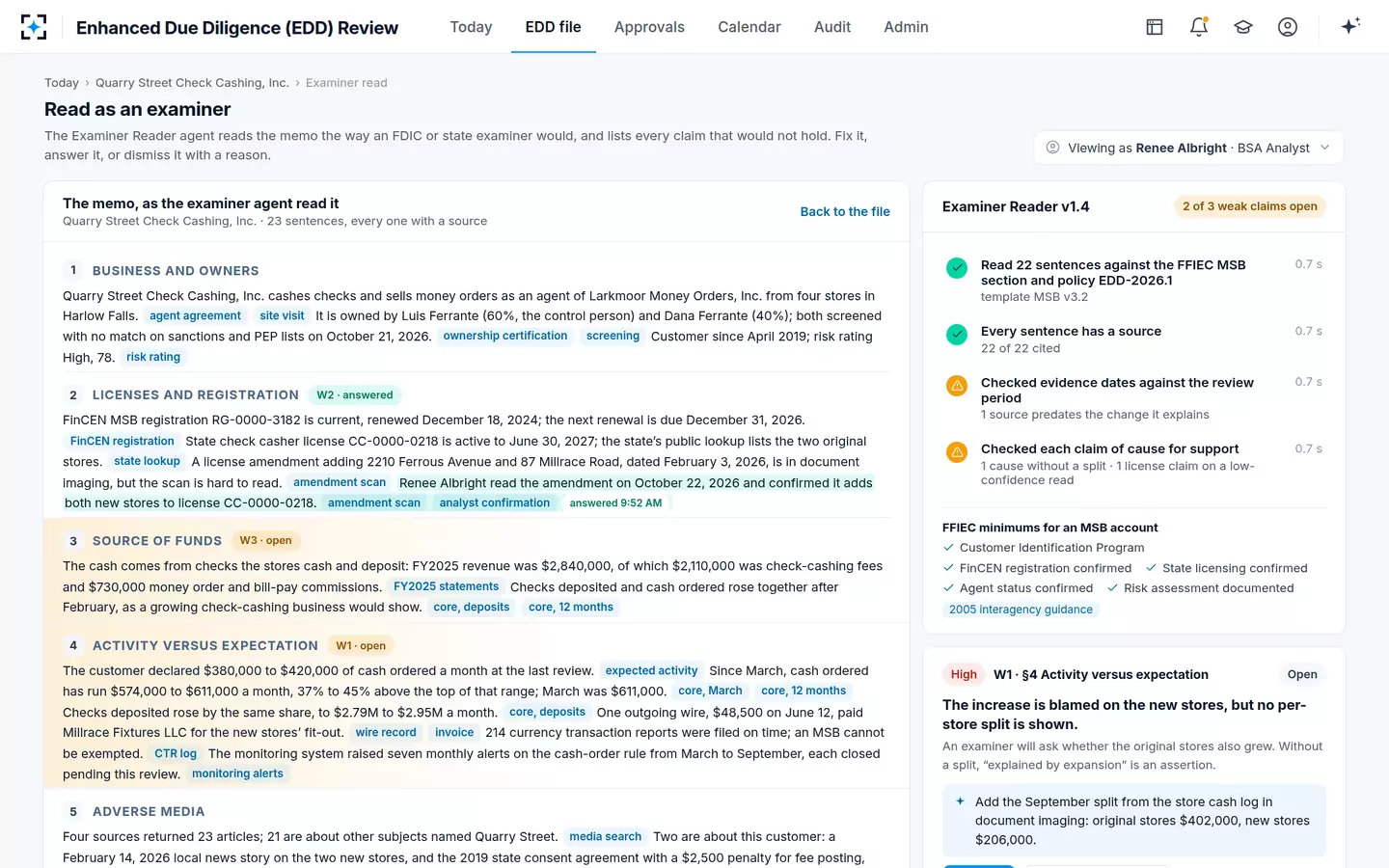Open the 'media search' source chip
Viewport: 1389px width, 868px height.
[x=605, y=836]
